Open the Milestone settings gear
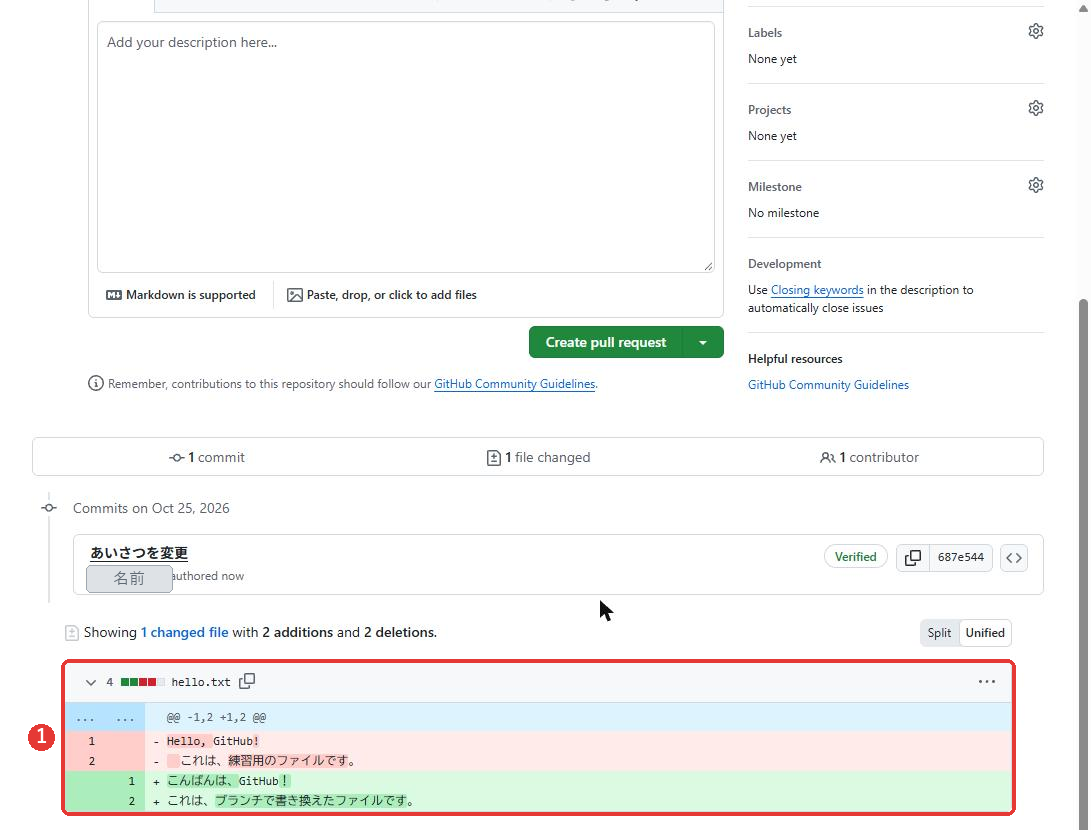Image resolution: width=1091 pixels, height=830 pixels. (1035, 185)
